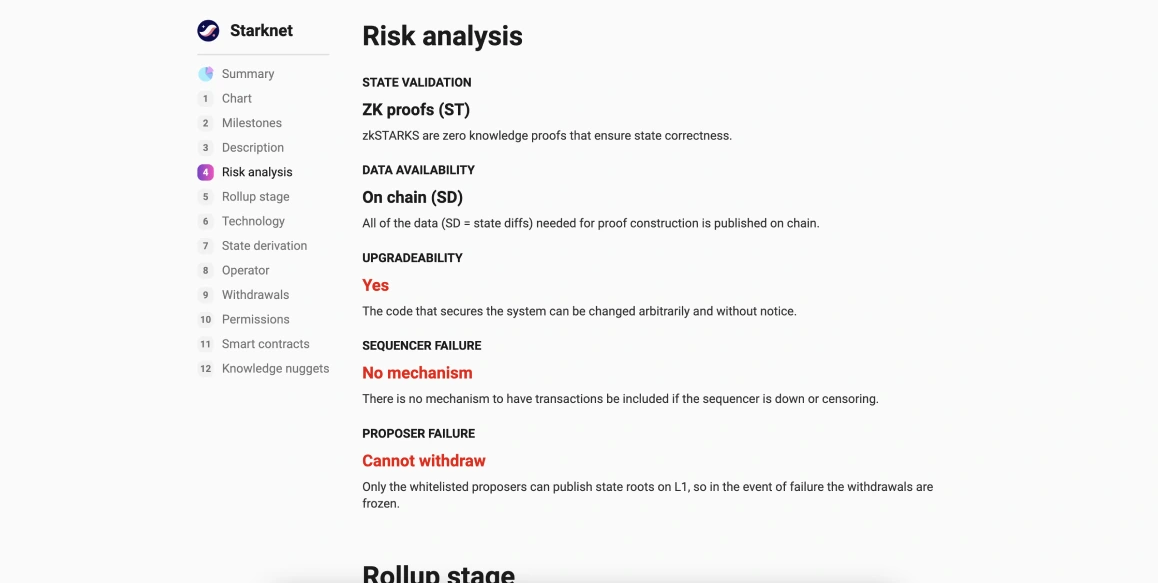Click the Summary pie chart icon
Viewport: 1158px width, 583px height.
pyautogui.click(x=206, y=74)
